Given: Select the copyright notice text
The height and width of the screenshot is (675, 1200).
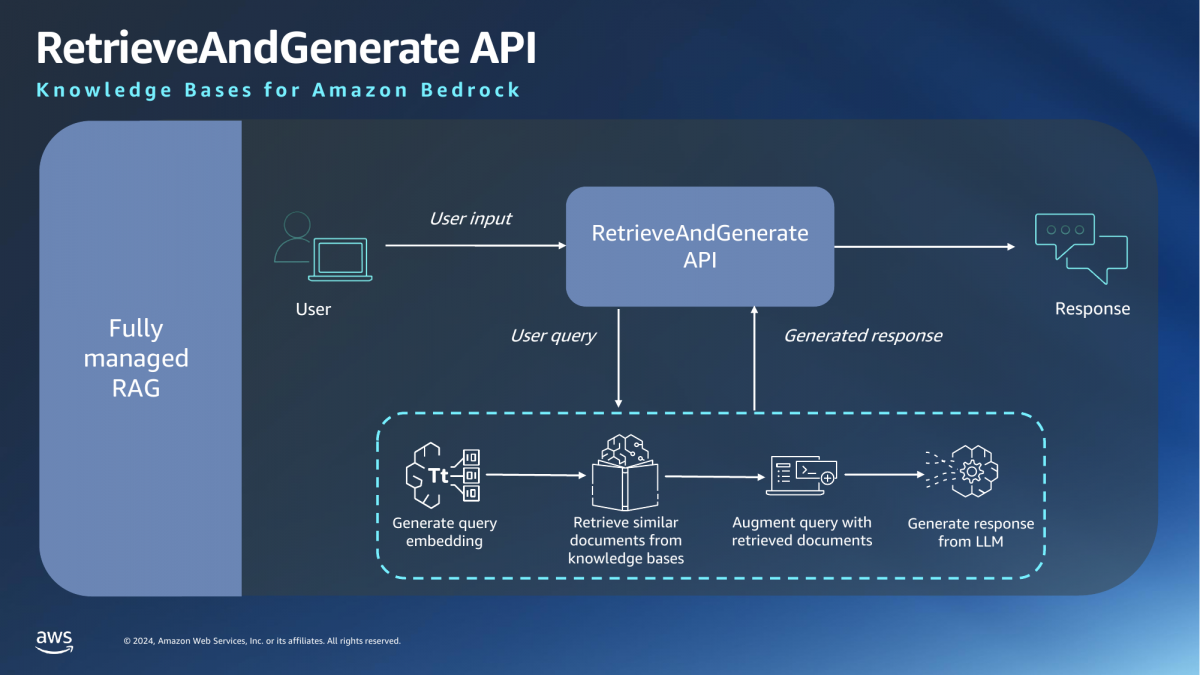Looking at the screenshot, I should pos(261,640).
